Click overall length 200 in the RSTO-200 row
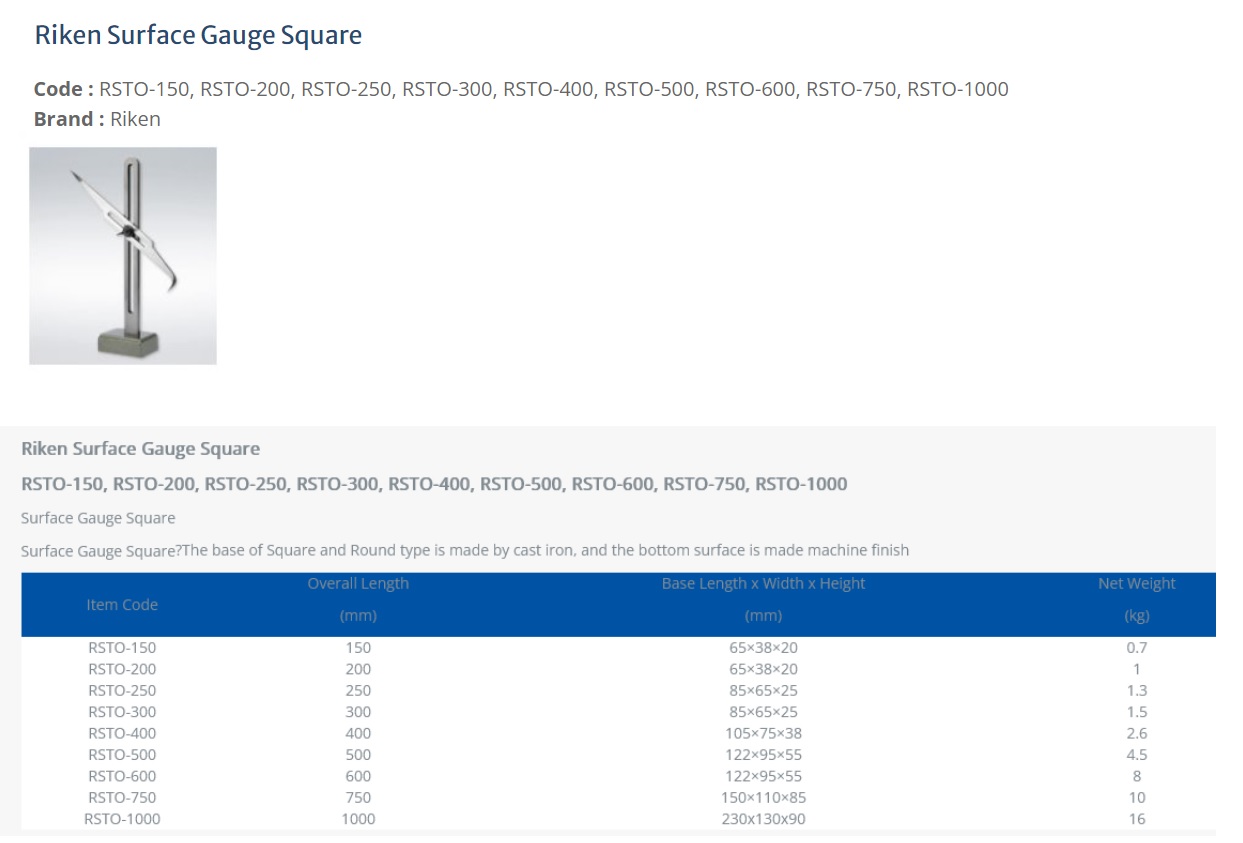Screen dimensions: 1243x843 (358, 669)
